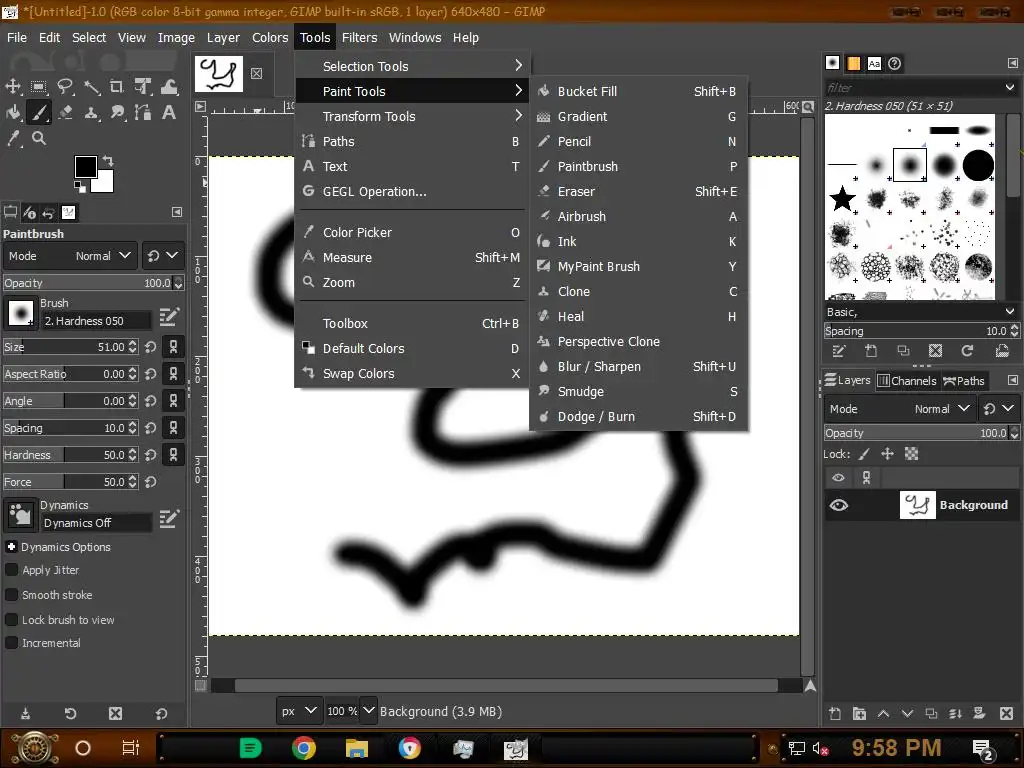1024x768 pixels.
Task: Edit the Dynamics Off dynamics
Action: click(x=168, y=519)
